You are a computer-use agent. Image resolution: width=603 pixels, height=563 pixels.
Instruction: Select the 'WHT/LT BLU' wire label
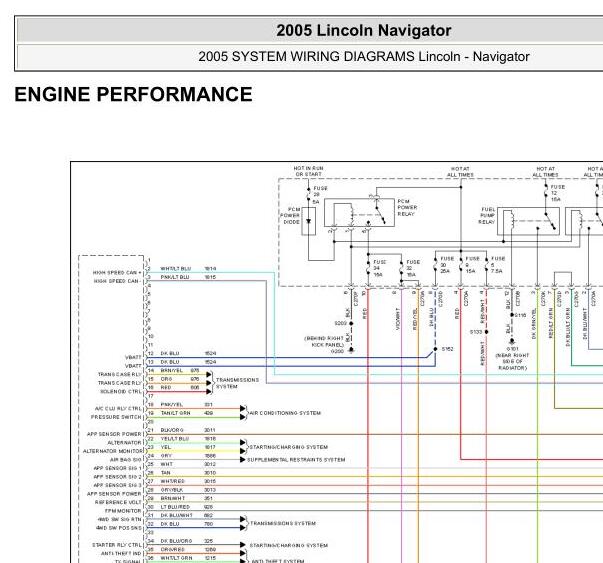175,268
